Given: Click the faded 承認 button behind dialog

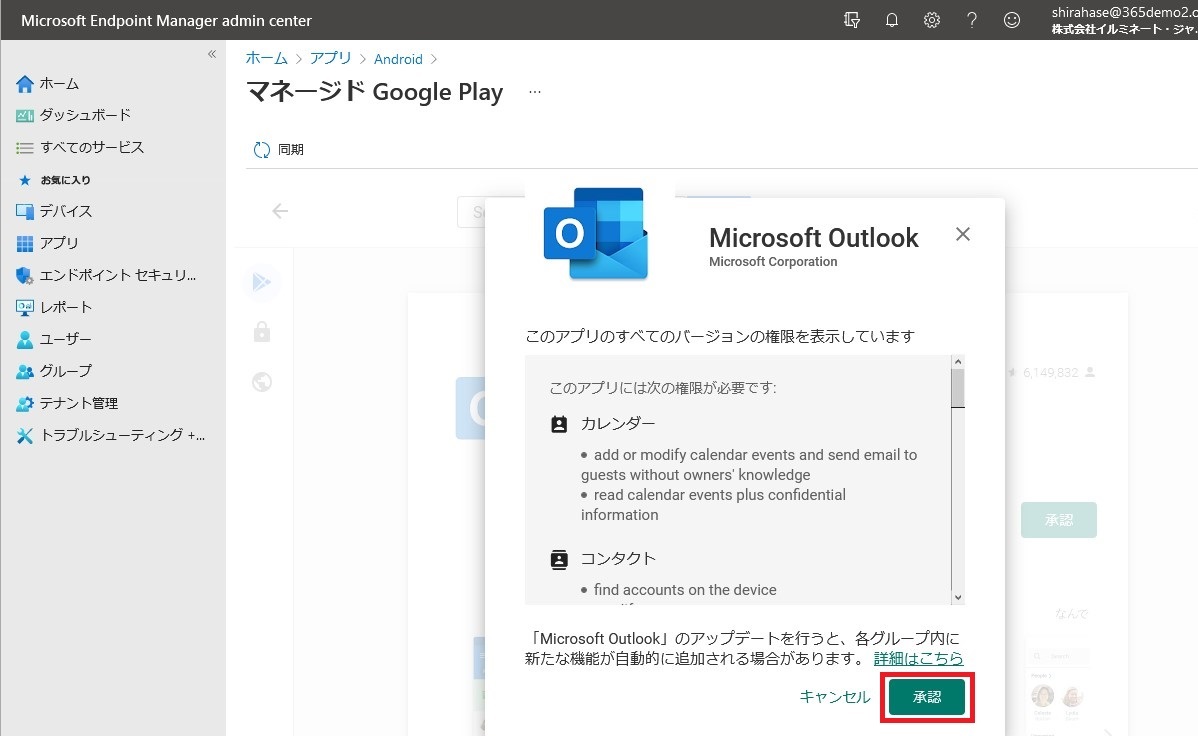Looking at the screenshot, I should [1059, 520].
